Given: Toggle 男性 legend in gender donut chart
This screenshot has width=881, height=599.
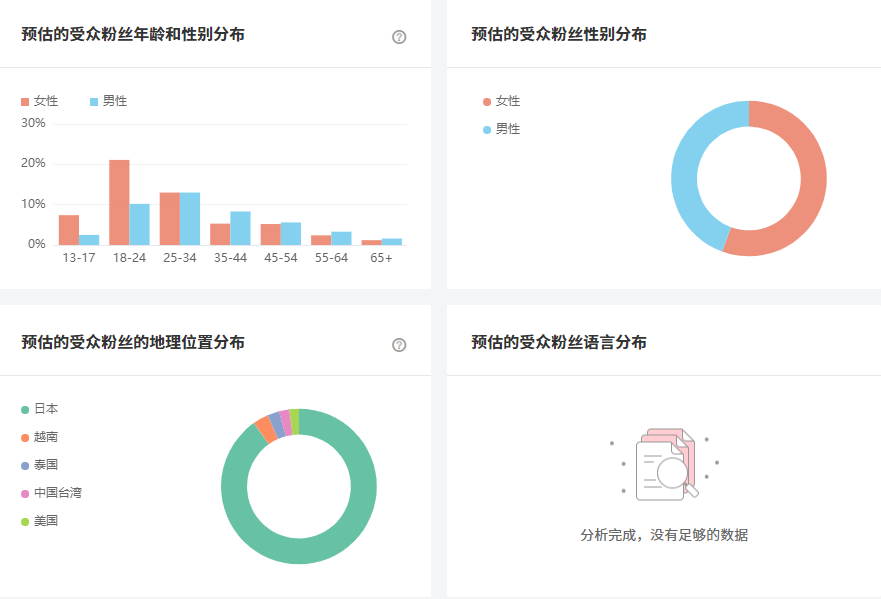Looking at the screenshot, I should pos(502,129).
